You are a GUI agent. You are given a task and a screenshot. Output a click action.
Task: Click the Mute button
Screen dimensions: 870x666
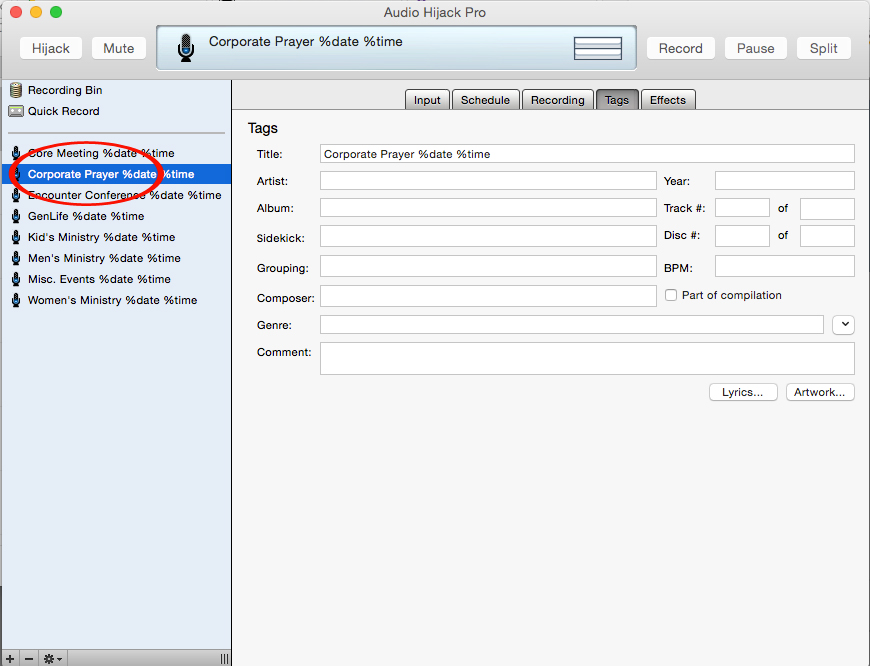click(119, 48)
